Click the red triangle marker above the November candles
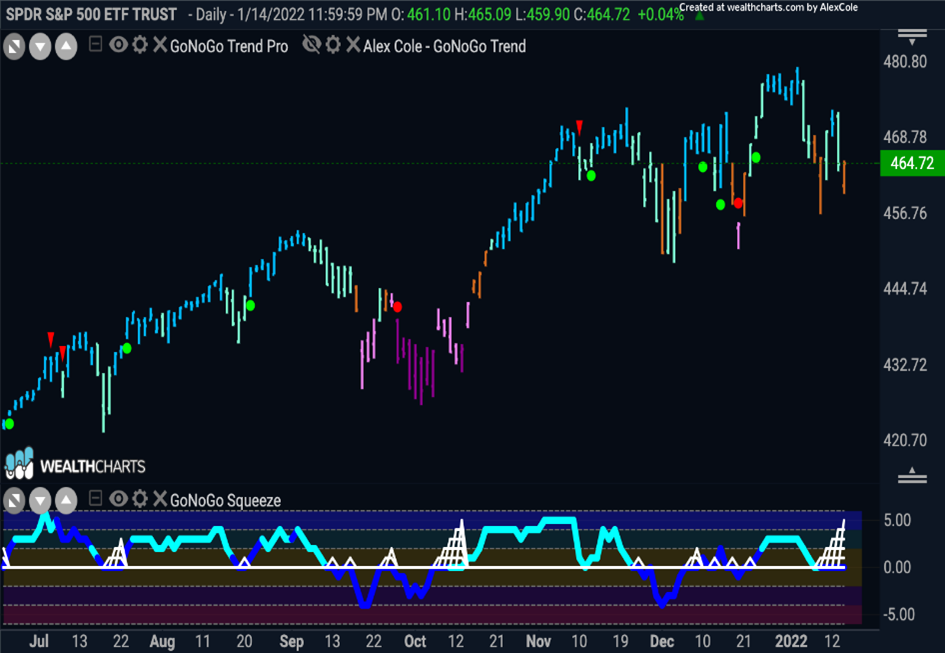This screenshot has width=945, height=653. [x=579, y=127]
